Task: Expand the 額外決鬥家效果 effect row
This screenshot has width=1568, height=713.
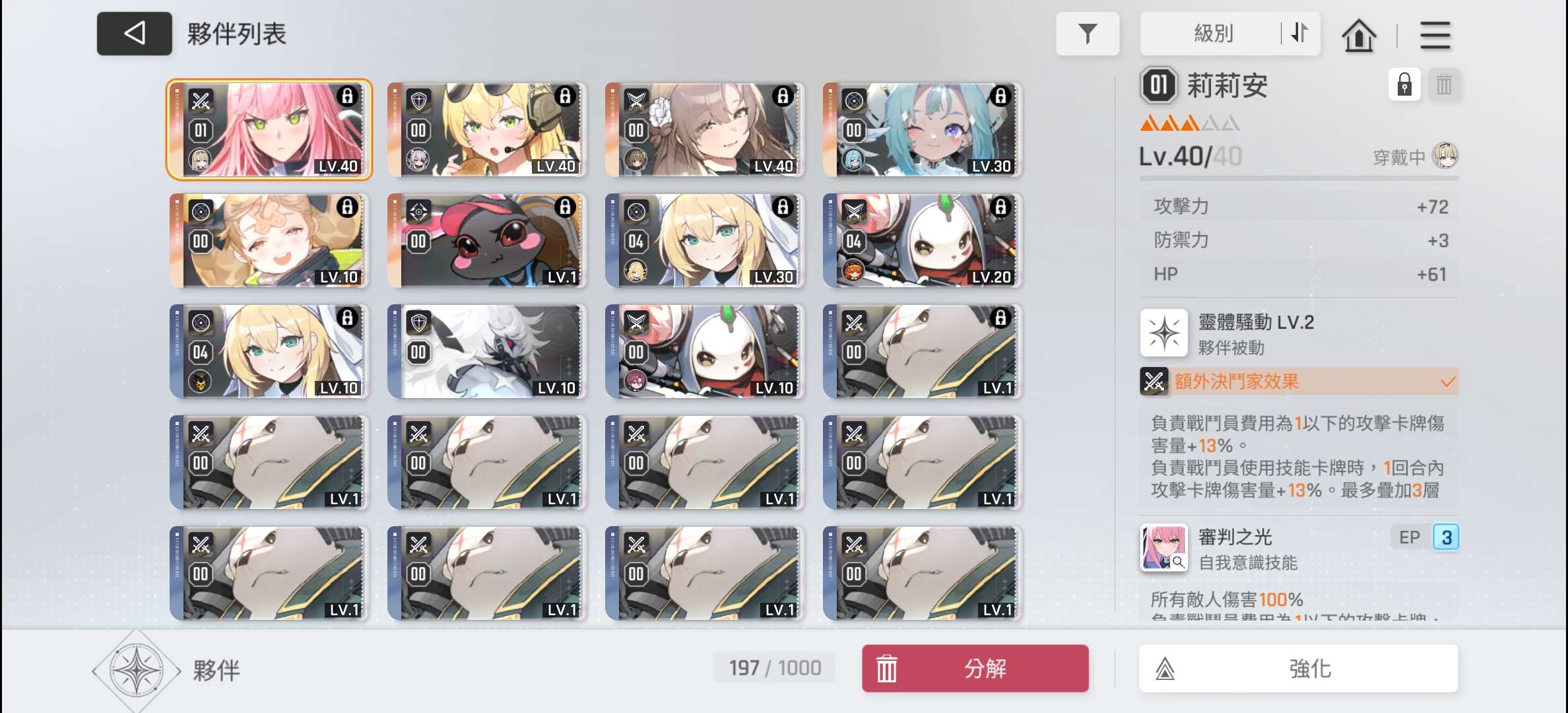Action: [1299, 382]
